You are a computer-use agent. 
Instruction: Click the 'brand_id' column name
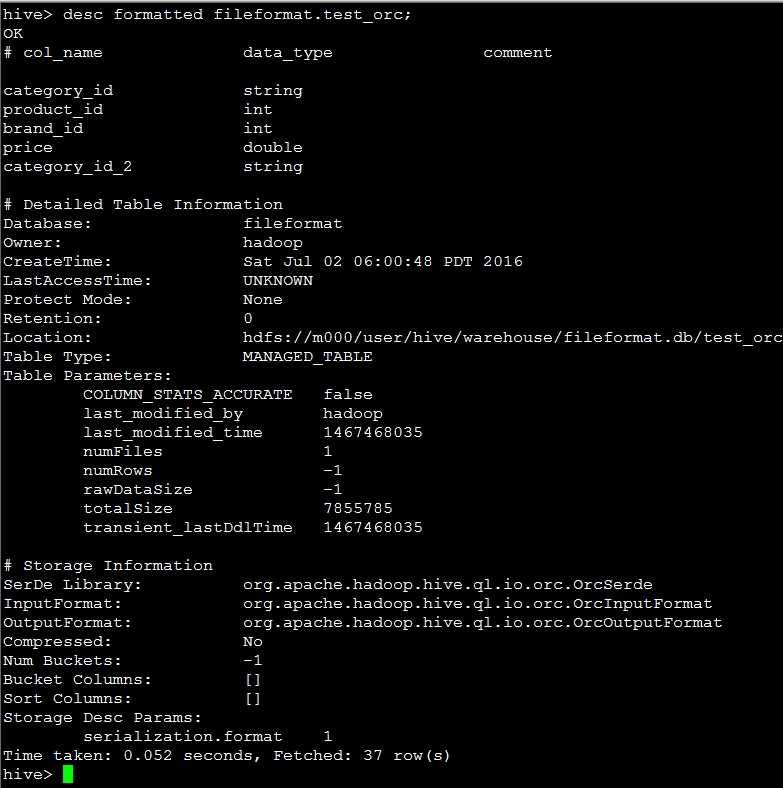click(x=43, y=129)
